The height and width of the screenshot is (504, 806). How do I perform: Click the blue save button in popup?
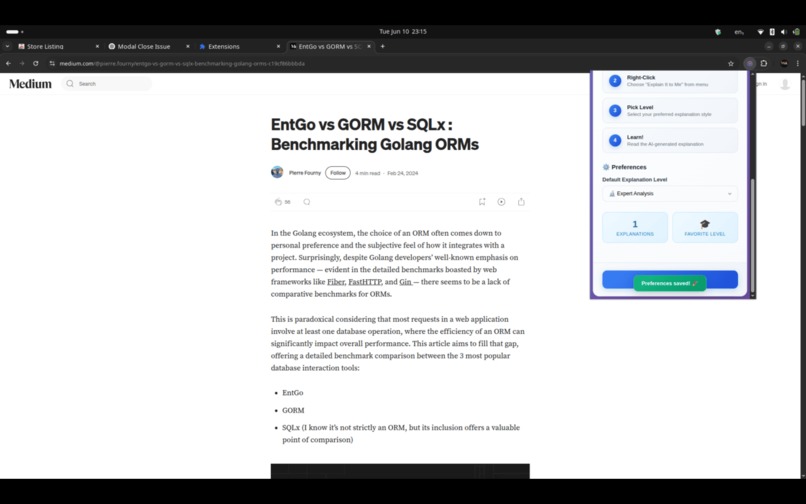tap(670, 279)
